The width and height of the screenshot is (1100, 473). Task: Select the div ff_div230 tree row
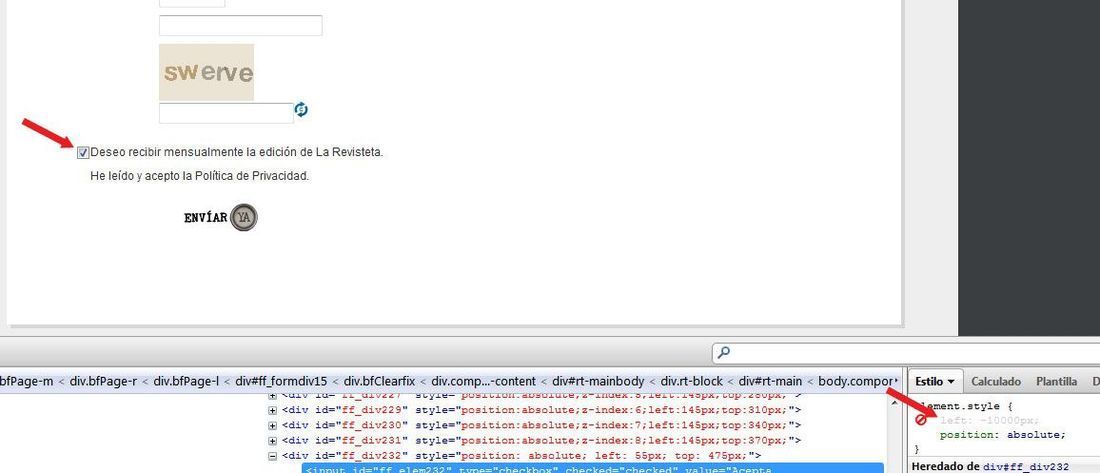point(542,425)
